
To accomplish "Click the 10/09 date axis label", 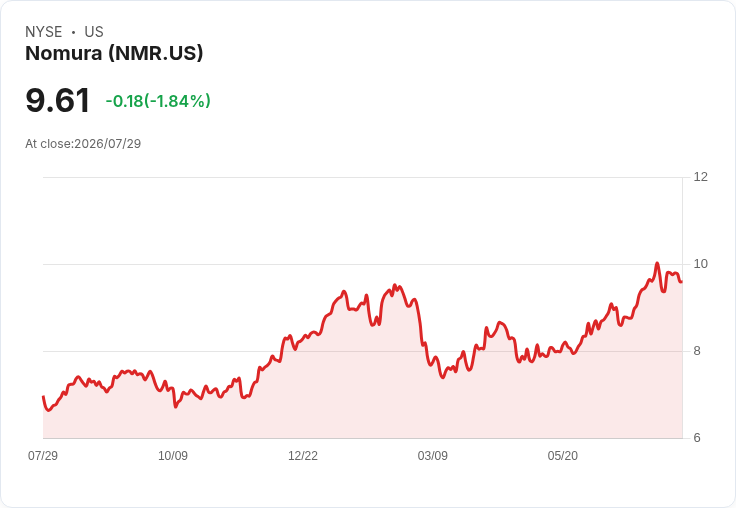I will pyautogui.click(x=173, y=455).
